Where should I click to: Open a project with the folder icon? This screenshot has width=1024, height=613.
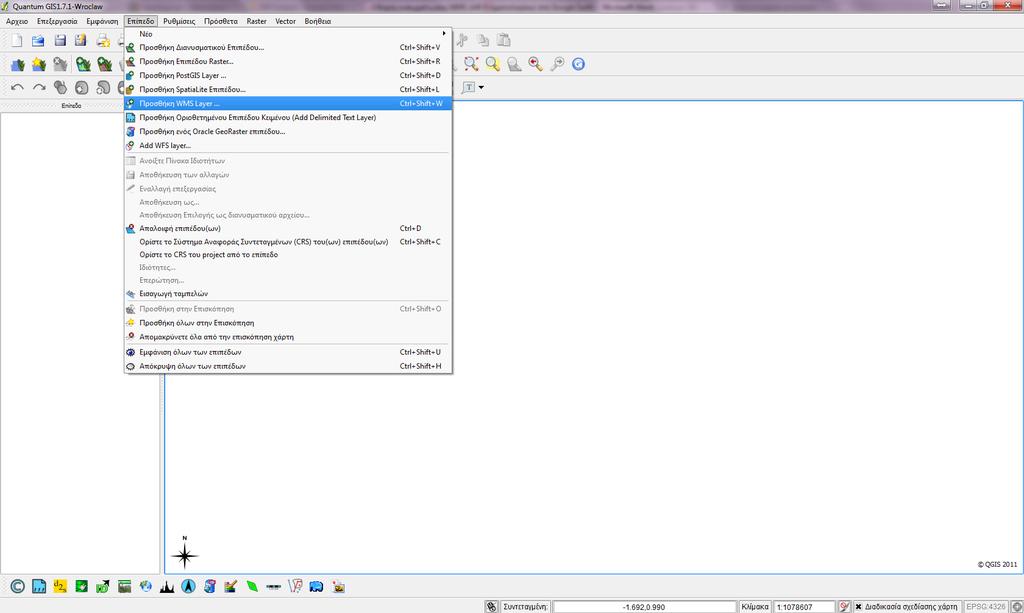pos(39,40)
